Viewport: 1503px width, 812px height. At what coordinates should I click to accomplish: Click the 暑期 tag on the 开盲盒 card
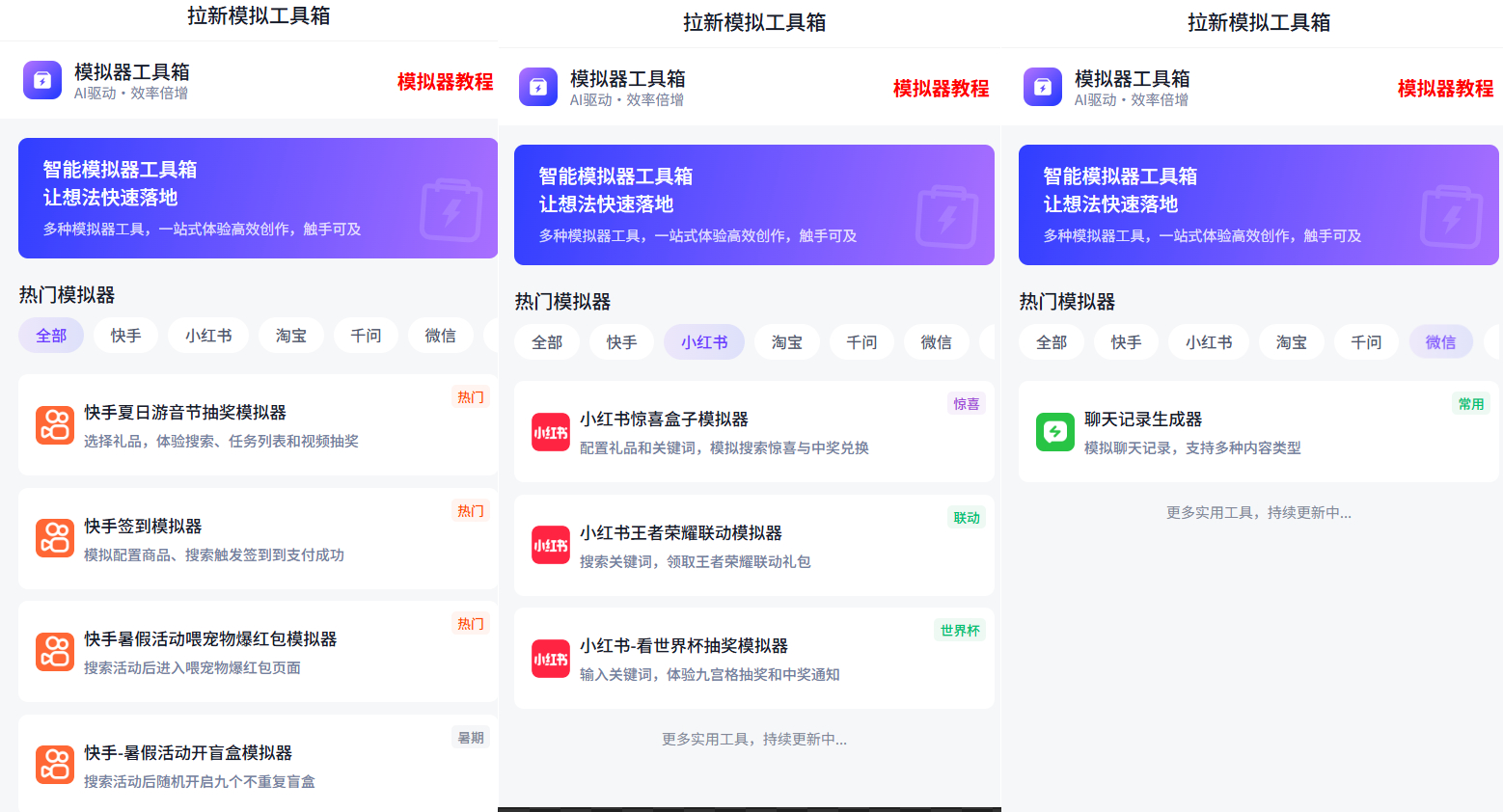[x=471, y=738]
